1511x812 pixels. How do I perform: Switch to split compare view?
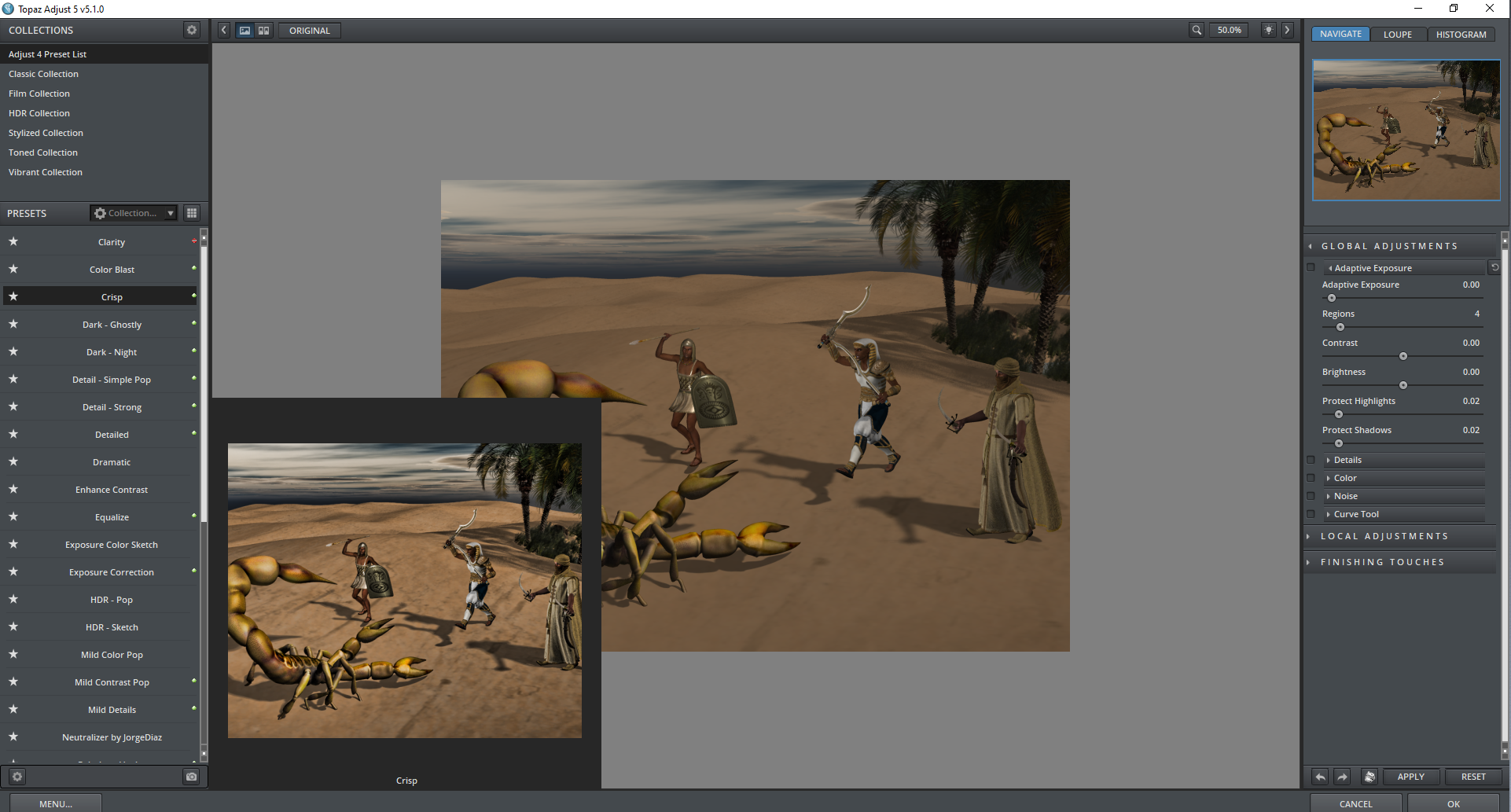tap(264, 30)
